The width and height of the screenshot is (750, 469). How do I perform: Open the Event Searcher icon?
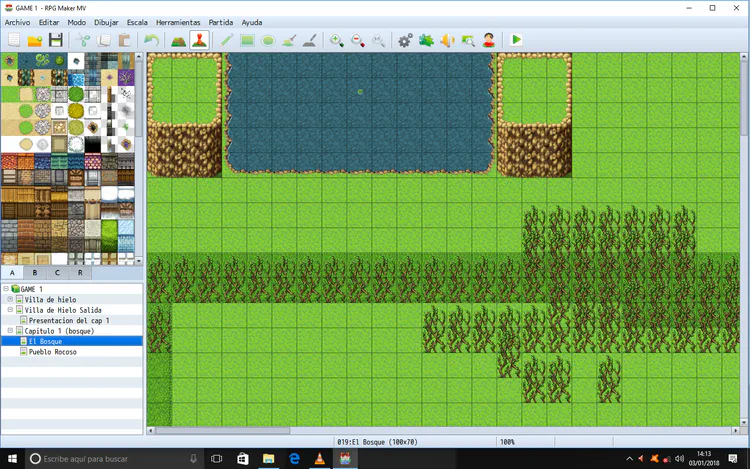pos(468,40)
